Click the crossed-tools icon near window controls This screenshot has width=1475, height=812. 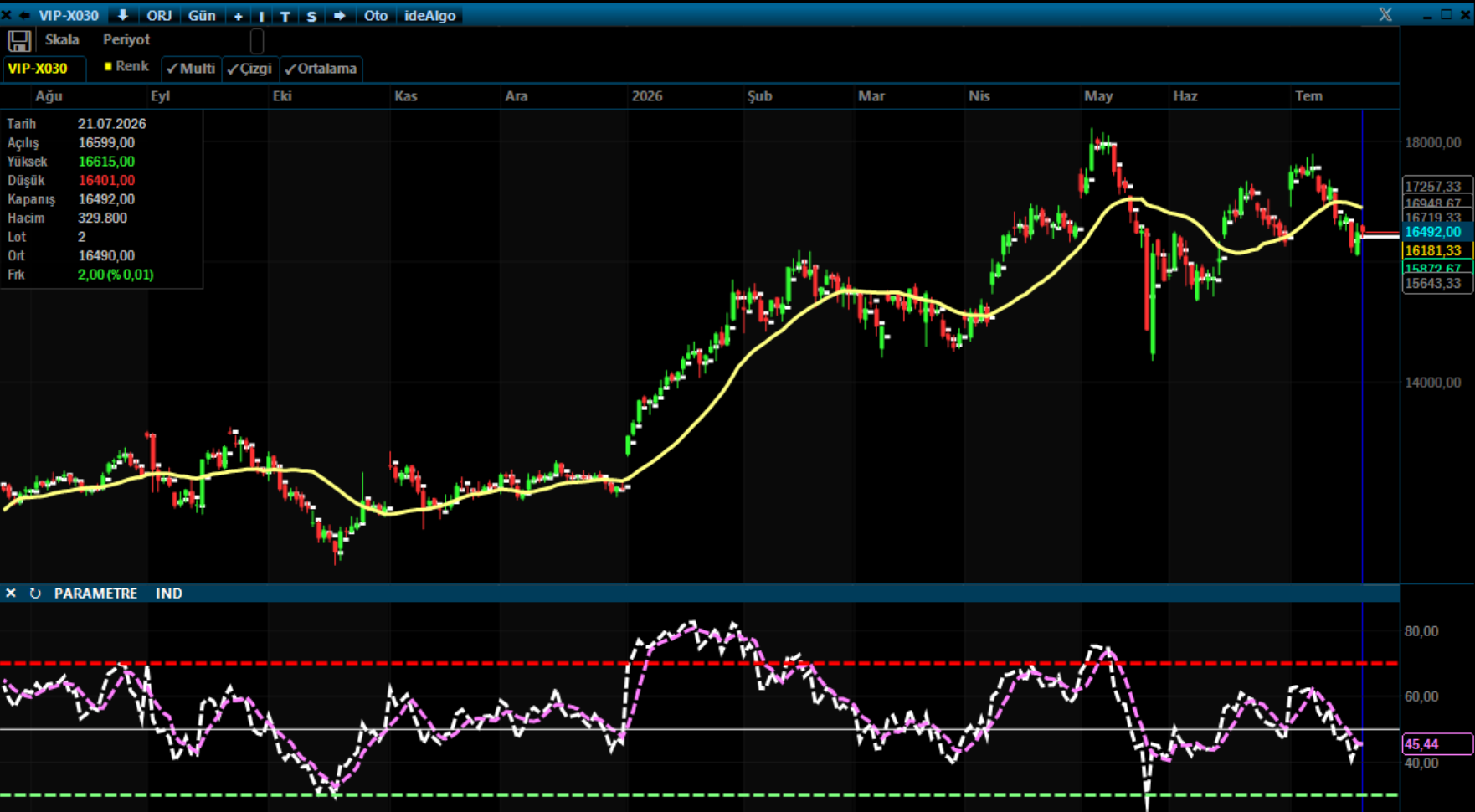click(1385, 14)
